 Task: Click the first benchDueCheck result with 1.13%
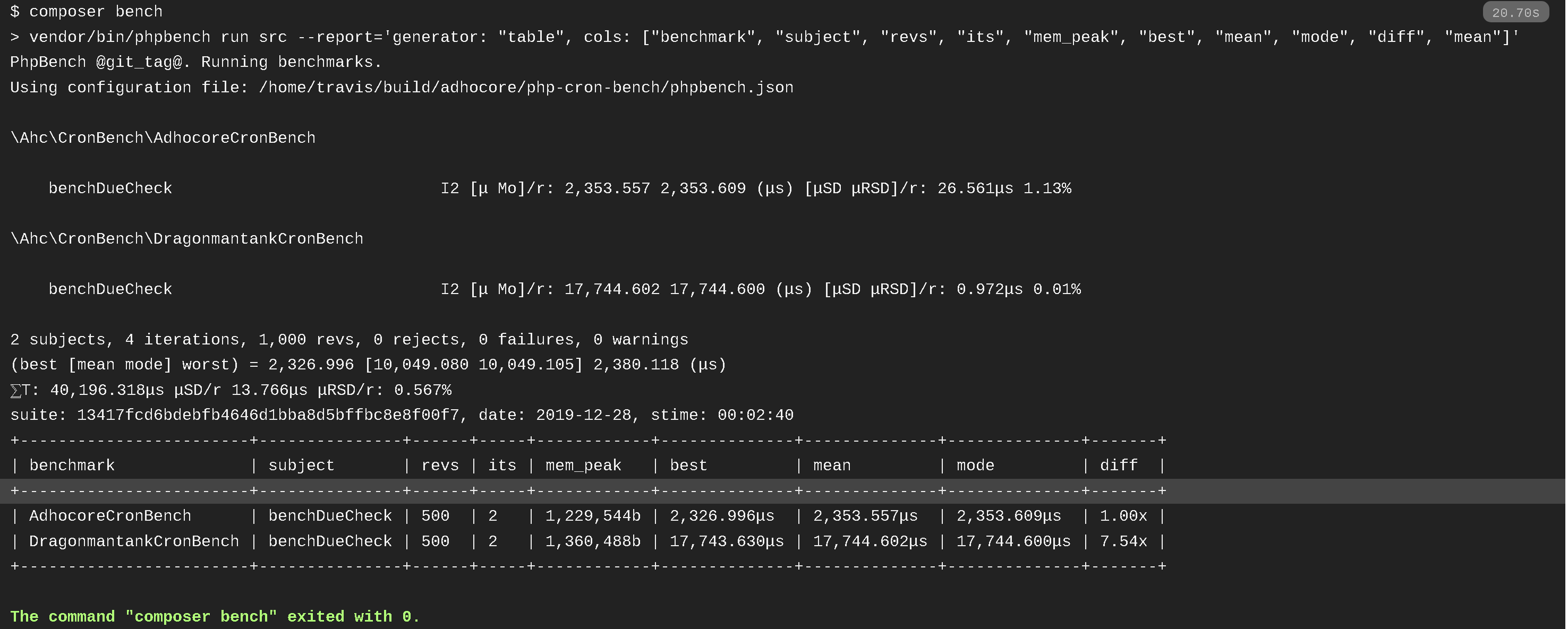[560, 188]
